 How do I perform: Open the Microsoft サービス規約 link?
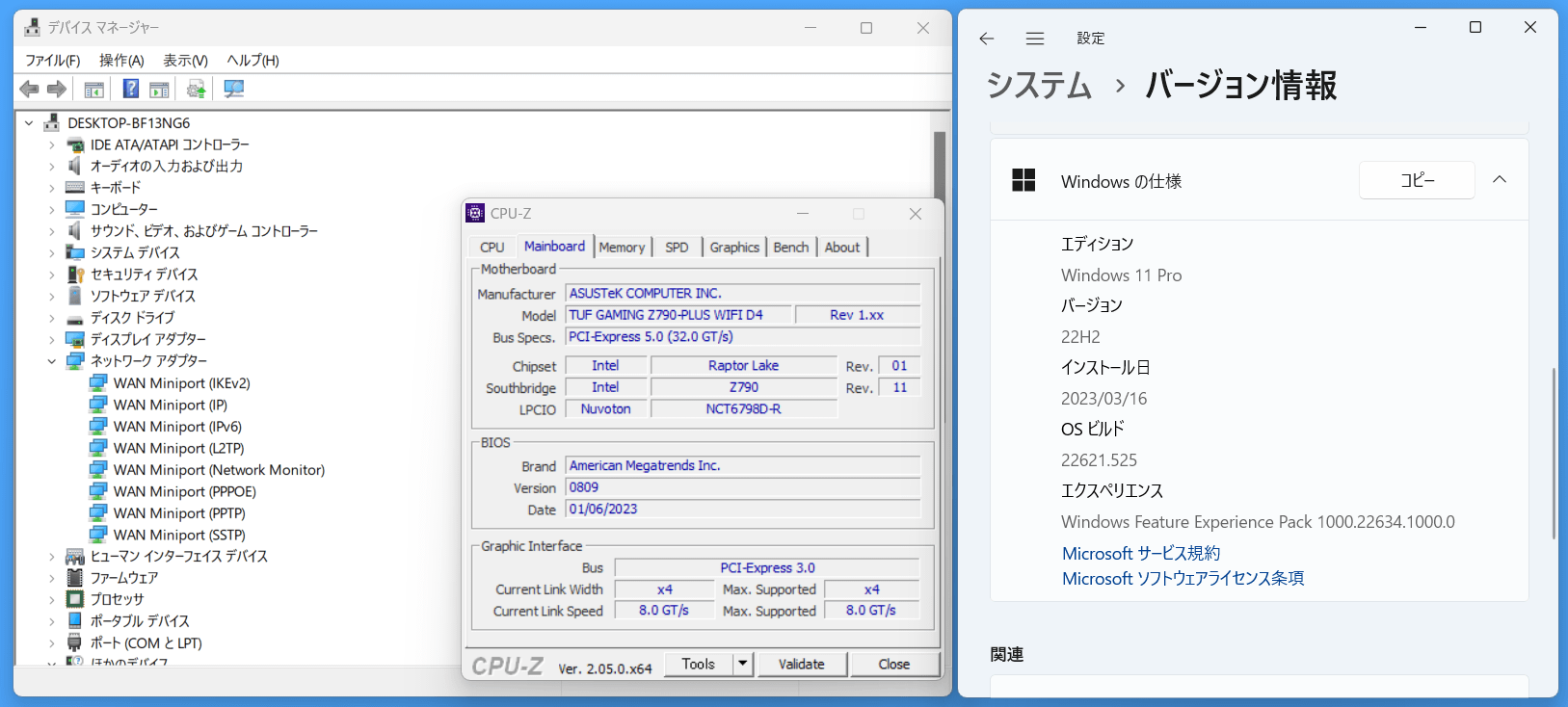pyautogui.click(x=1141, y=553)
